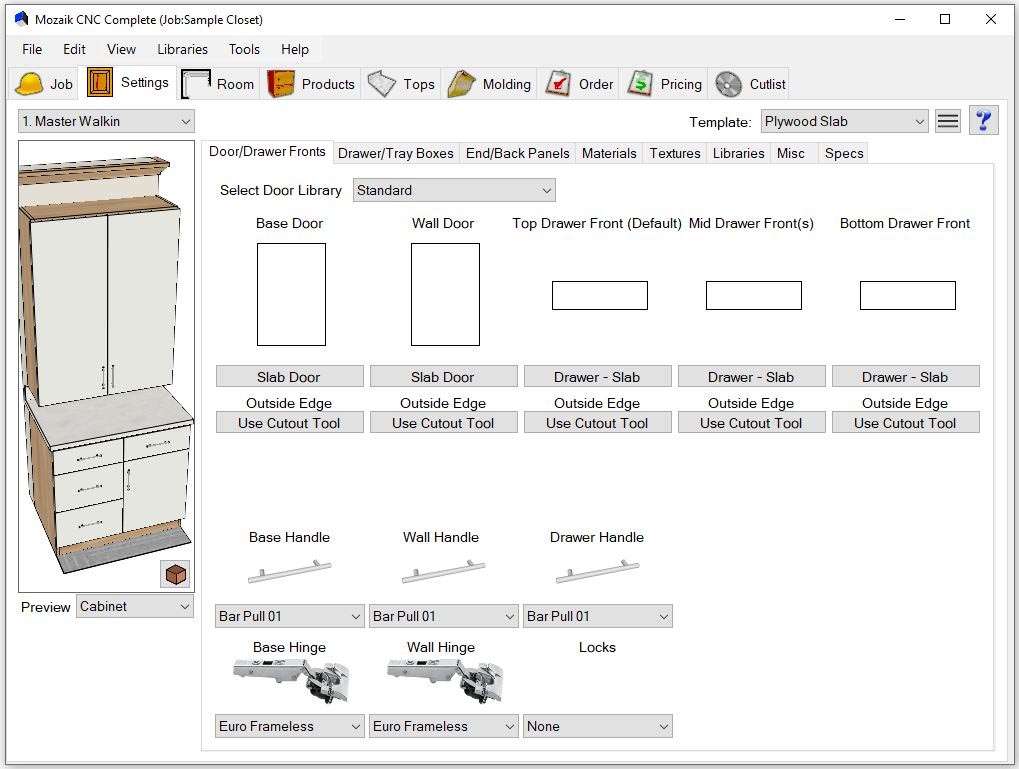Open the Libraries menu in menu bar
This screenshot has height=769, width=1019.
(182, 49)
